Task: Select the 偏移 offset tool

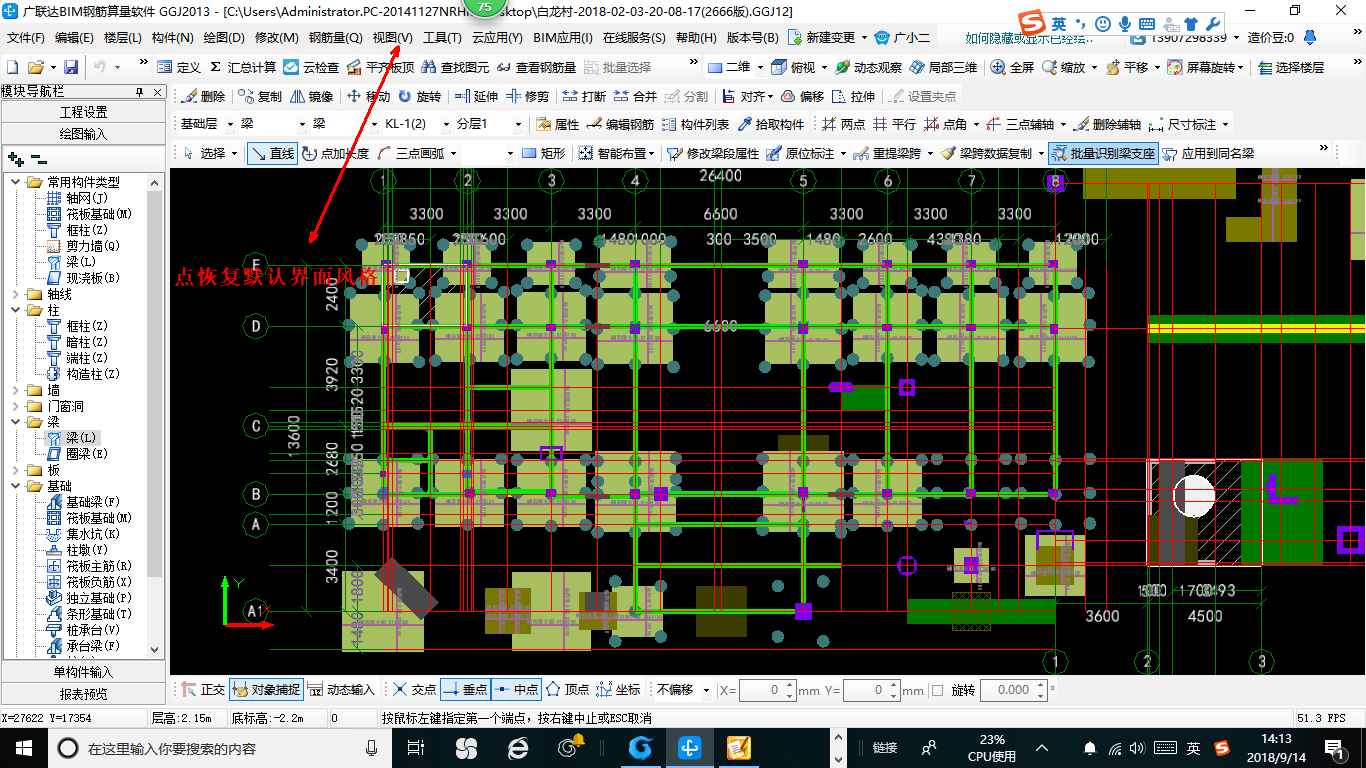Action: pyautogui.click(x=802, y=96)
